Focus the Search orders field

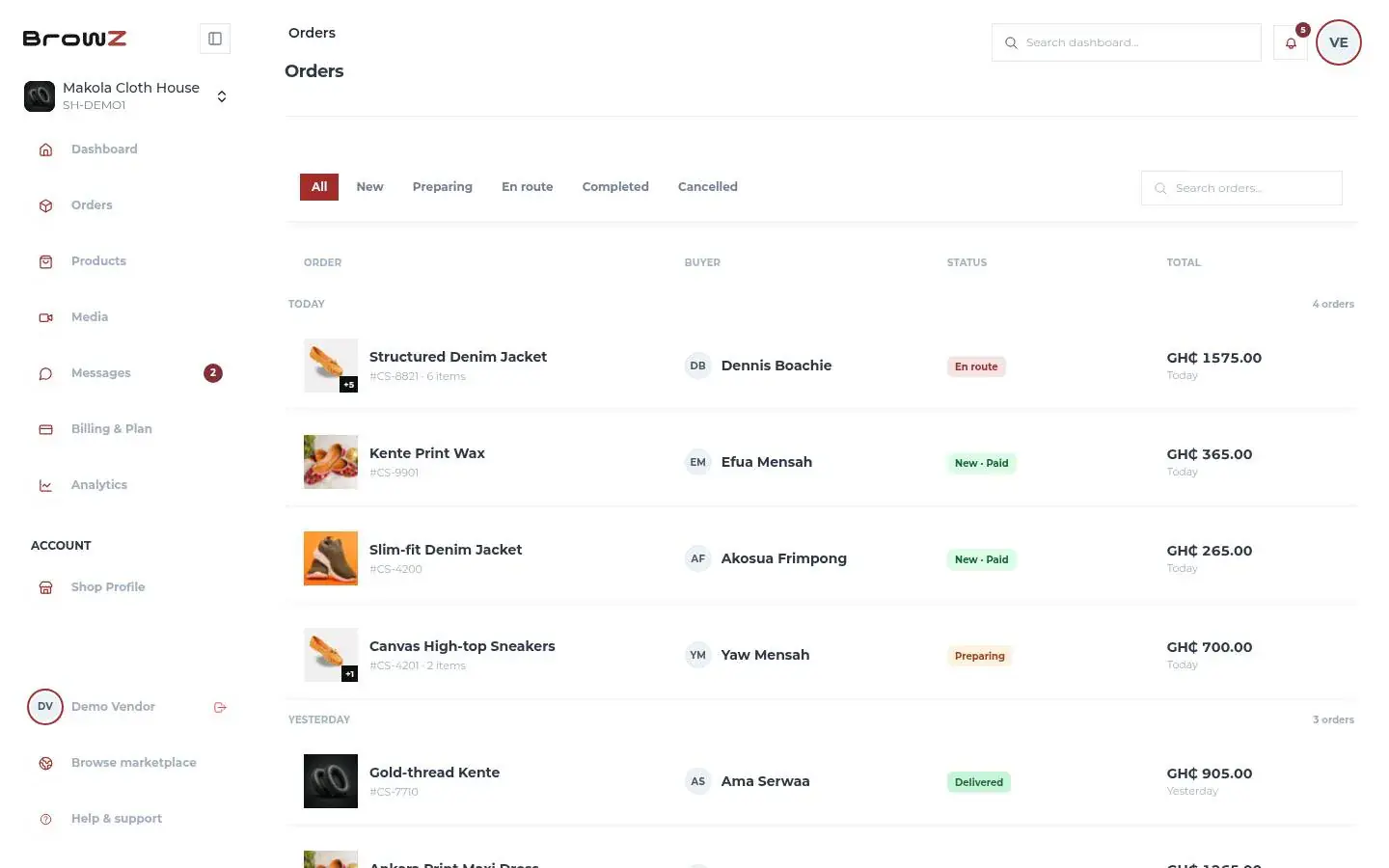coord(1241,188)
